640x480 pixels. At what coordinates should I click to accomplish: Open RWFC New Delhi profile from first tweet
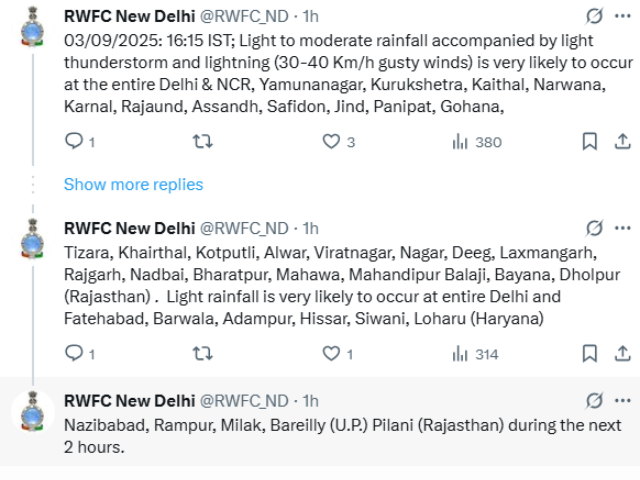pyautogui.click(x=129, y=17)
